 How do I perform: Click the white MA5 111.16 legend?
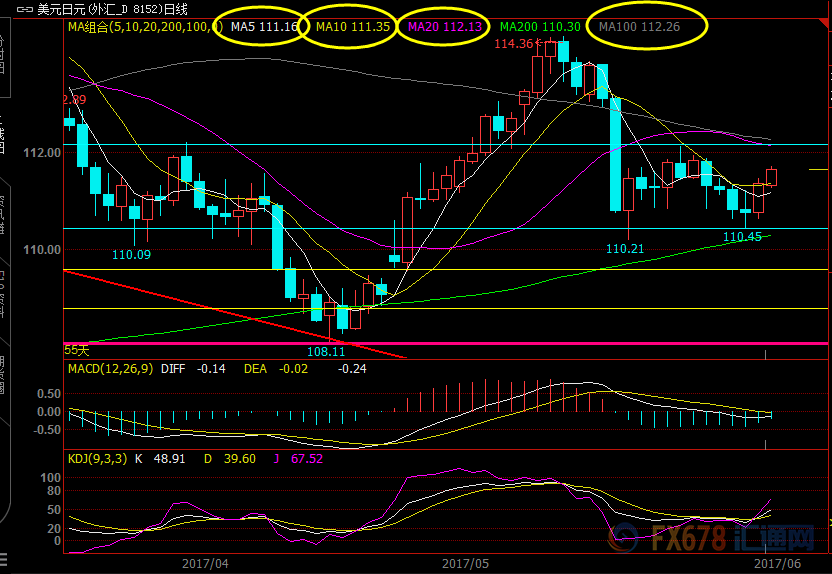click(x=264, y=27)
